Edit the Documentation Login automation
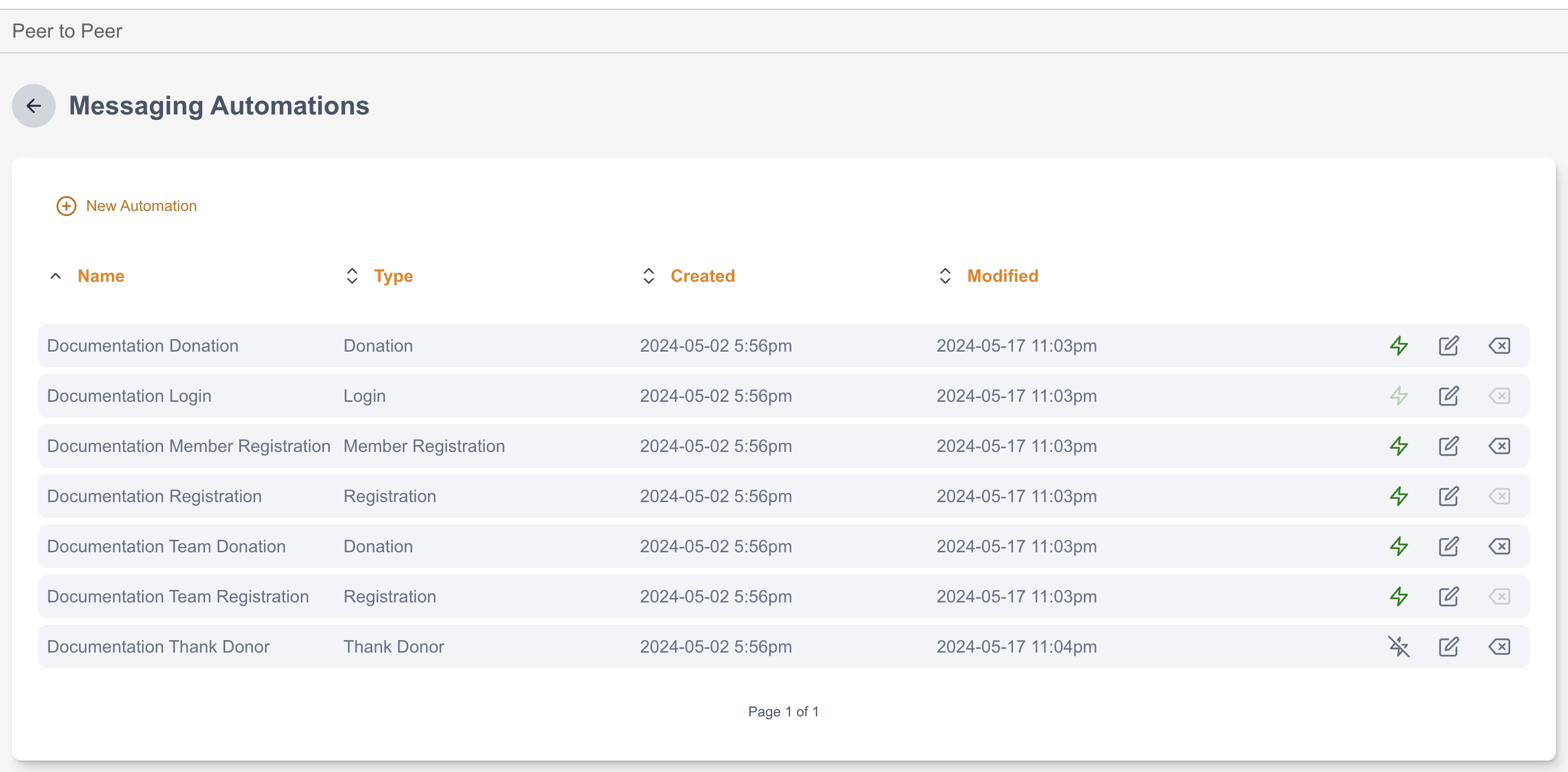1568x772 pixels. tap(1448, 396)
